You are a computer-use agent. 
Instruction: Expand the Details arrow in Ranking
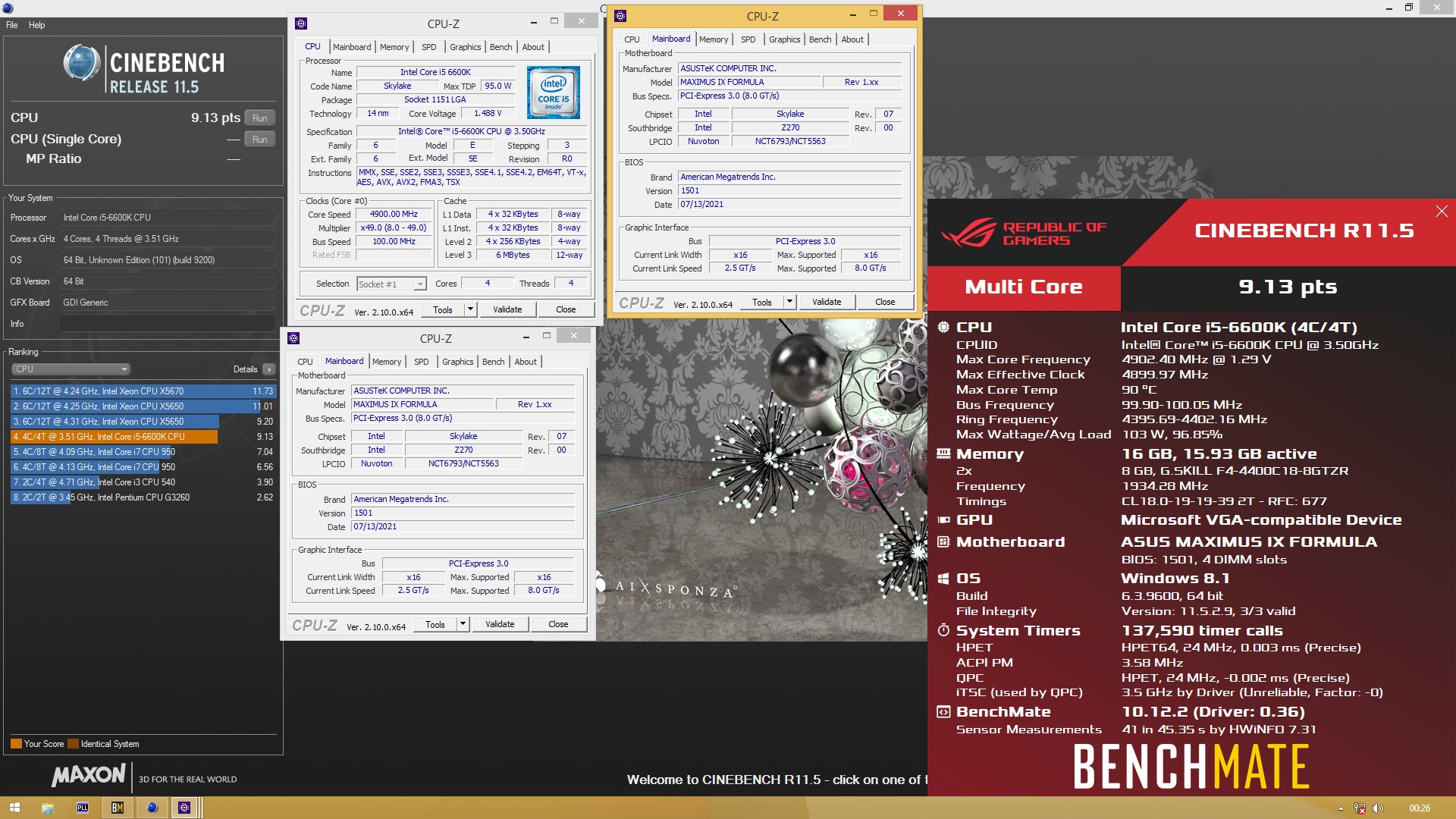click(x=268, y=369)
